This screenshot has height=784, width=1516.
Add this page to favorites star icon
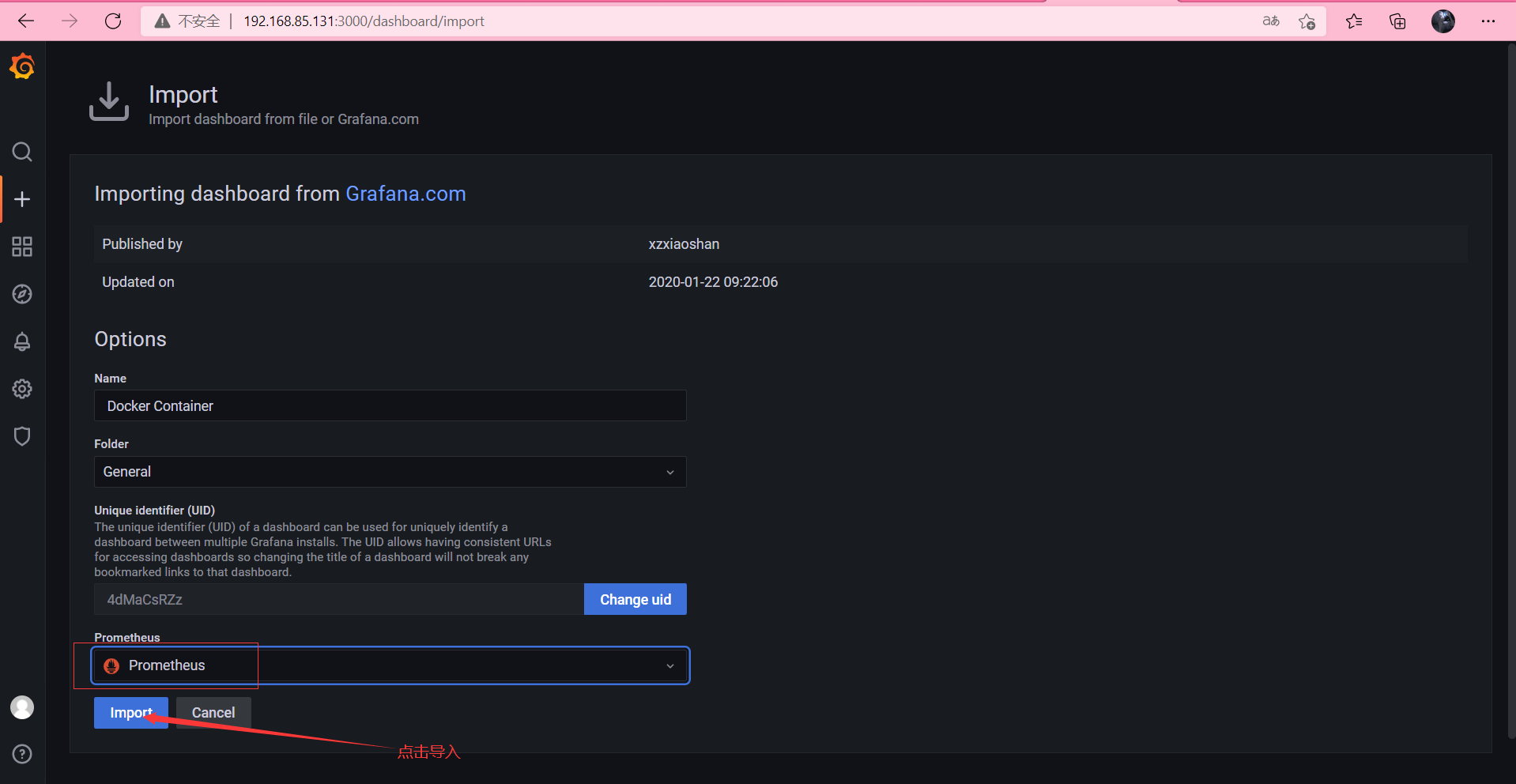[x=1307, y=21]
